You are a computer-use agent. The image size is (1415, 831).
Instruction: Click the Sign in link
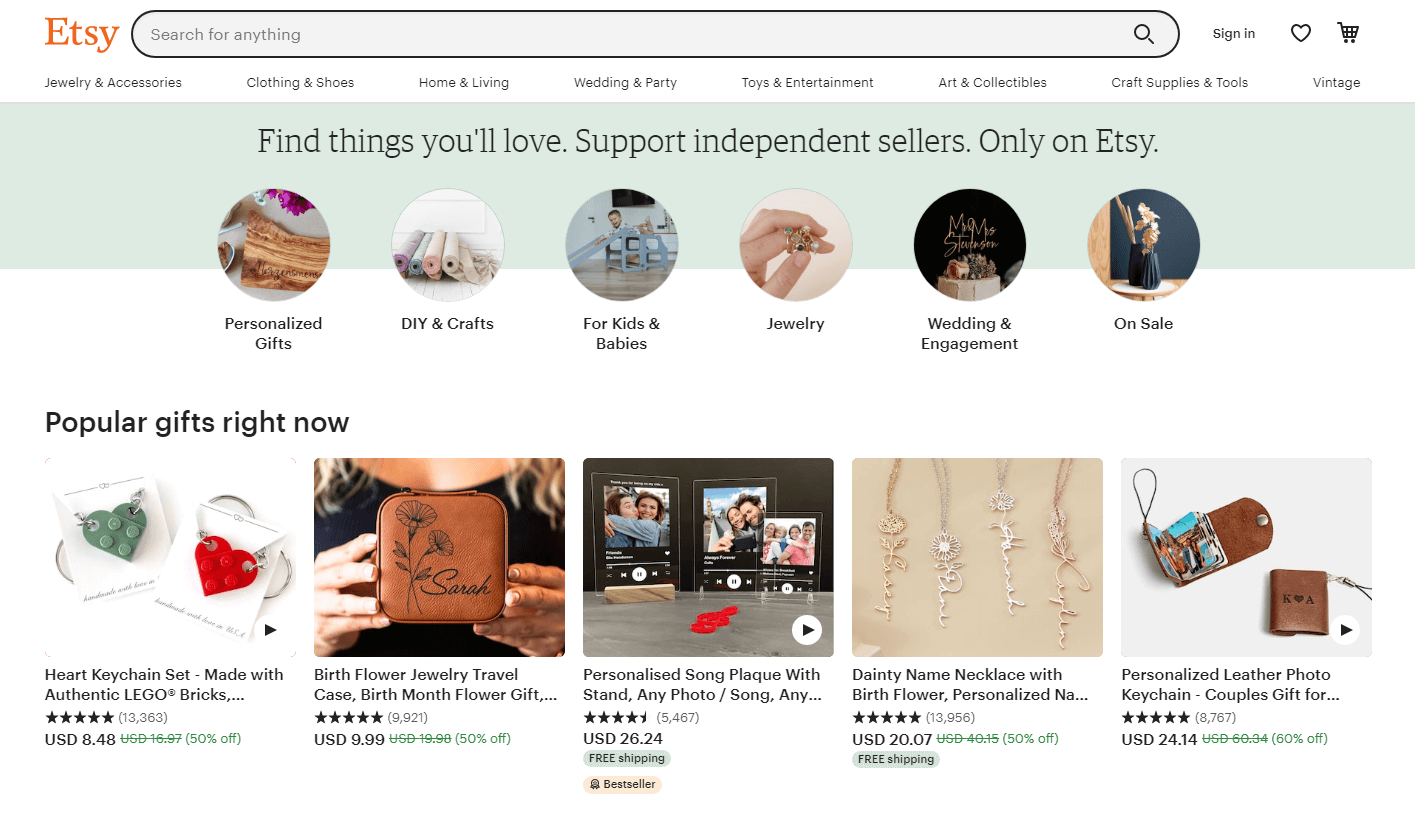[x=1233, y=33]
